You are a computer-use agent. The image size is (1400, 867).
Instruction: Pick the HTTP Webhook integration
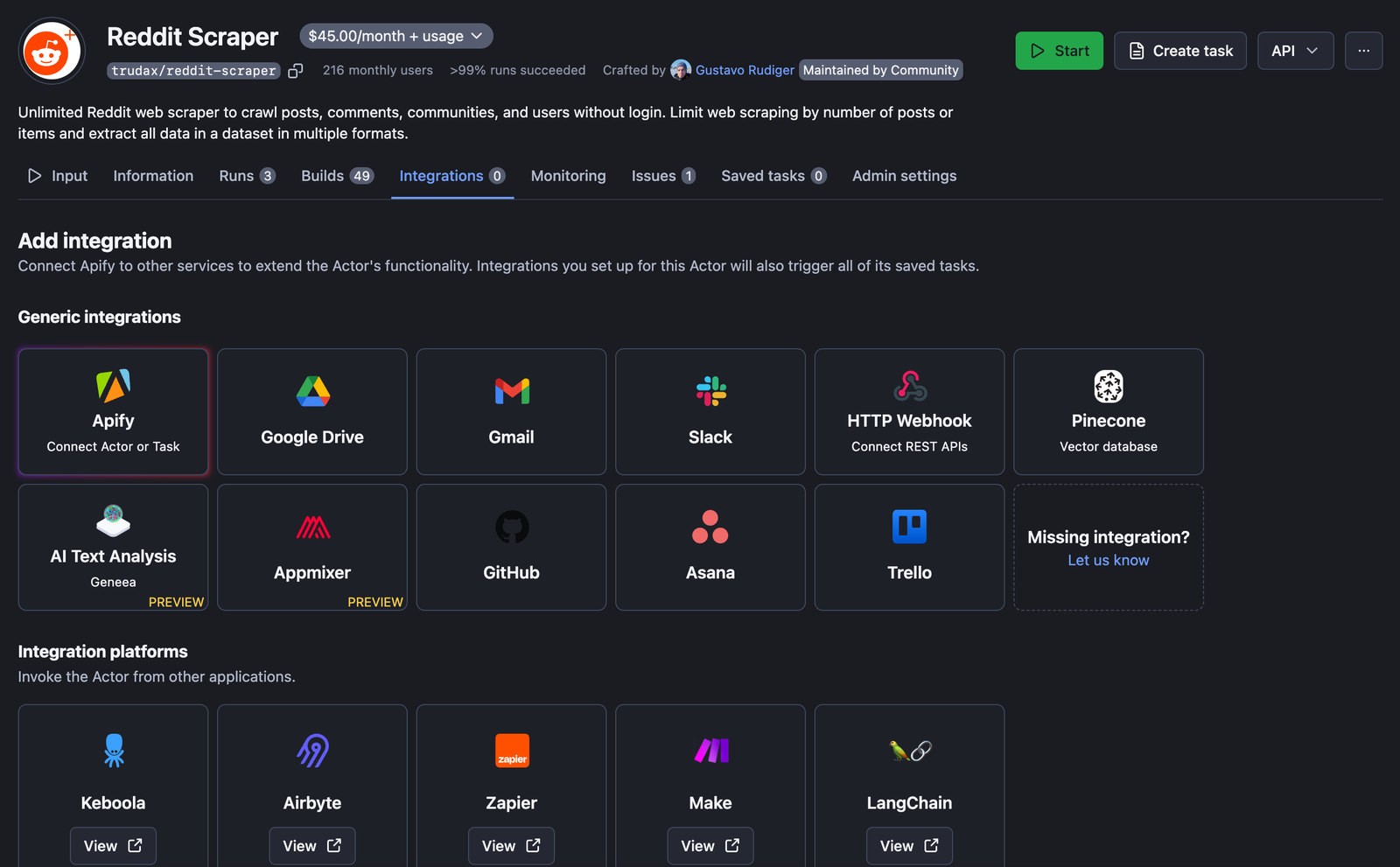[x=909, y=412]
